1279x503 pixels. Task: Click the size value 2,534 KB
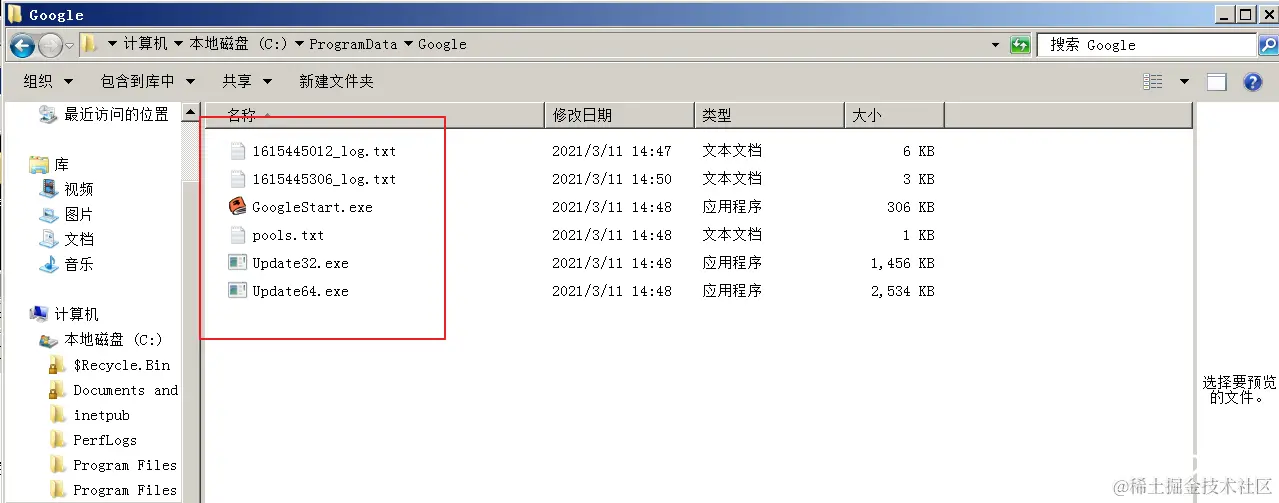[x=903, y=291]
